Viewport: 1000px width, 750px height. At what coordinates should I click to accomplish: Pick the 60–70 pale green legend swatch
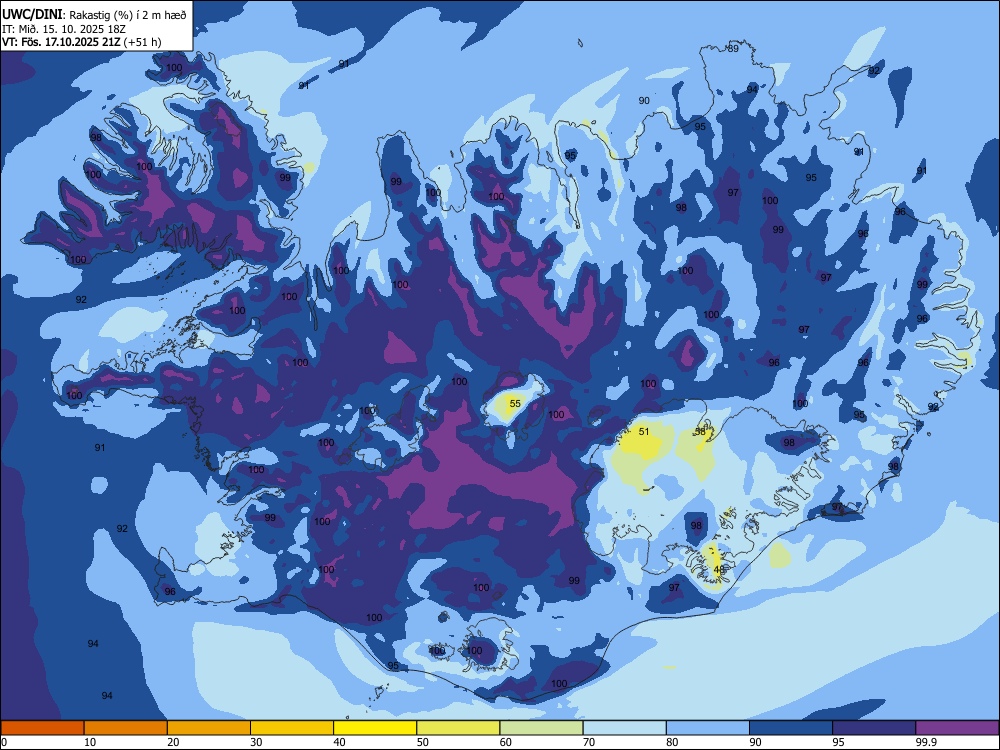pos(541,728)
